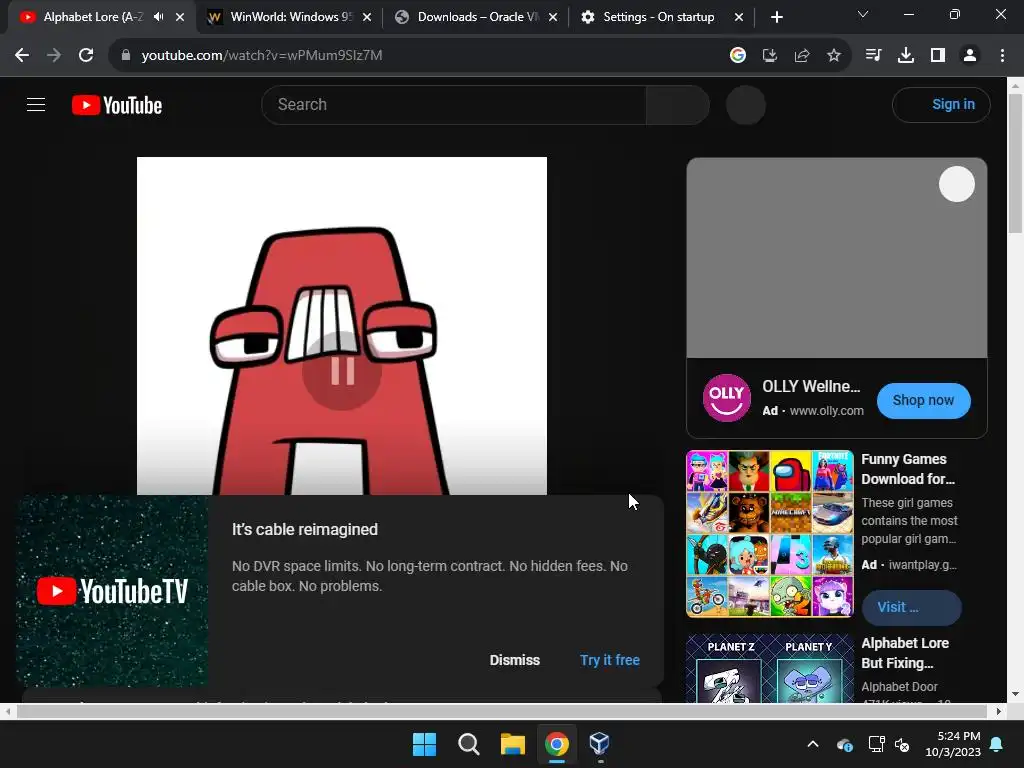Image resolution: width=1024 pixels, height=768 pixels.
Task: Switch to Settings On startup tab
Action: 656,17
